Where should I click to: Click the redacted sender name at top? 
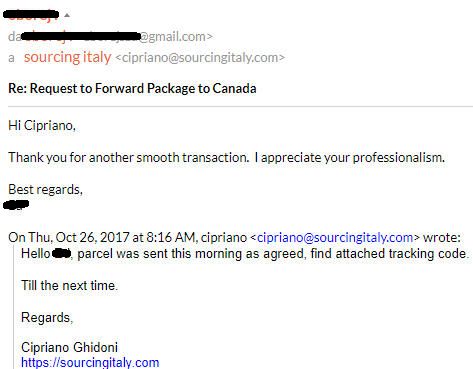31,15
